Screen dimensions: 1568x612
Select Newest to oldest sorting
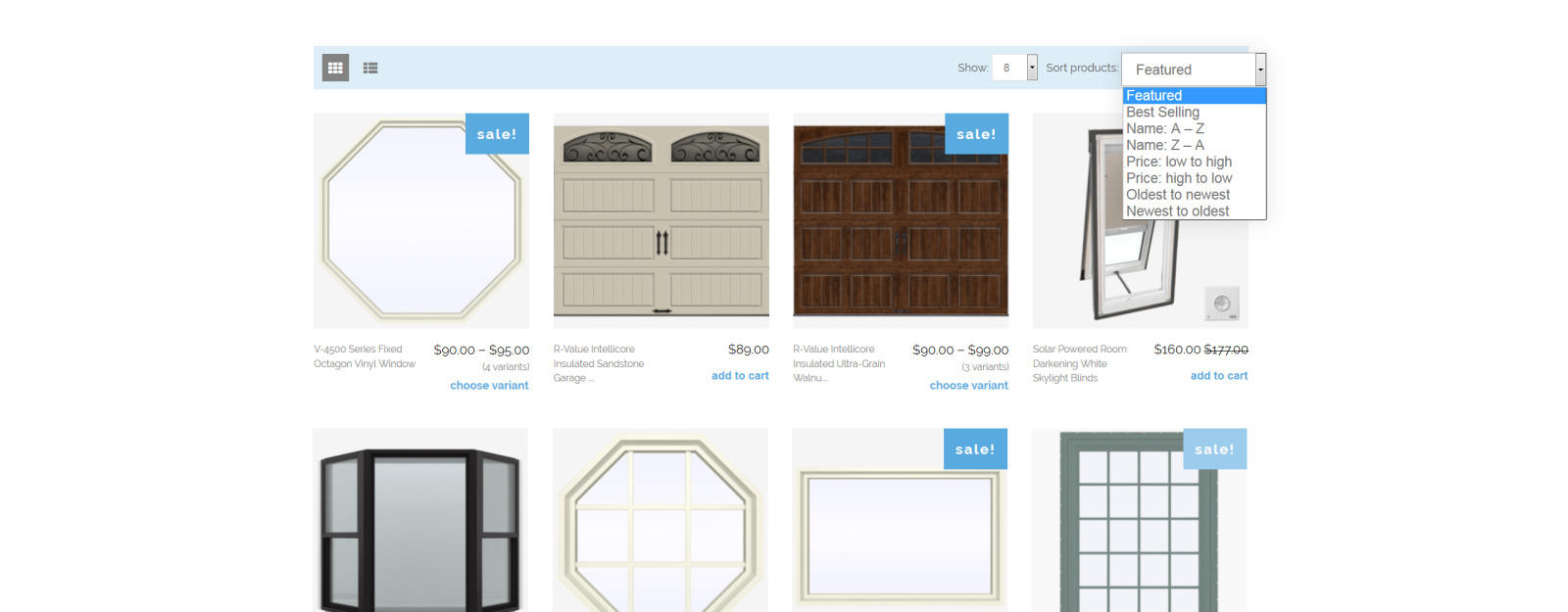(1177, 212)
